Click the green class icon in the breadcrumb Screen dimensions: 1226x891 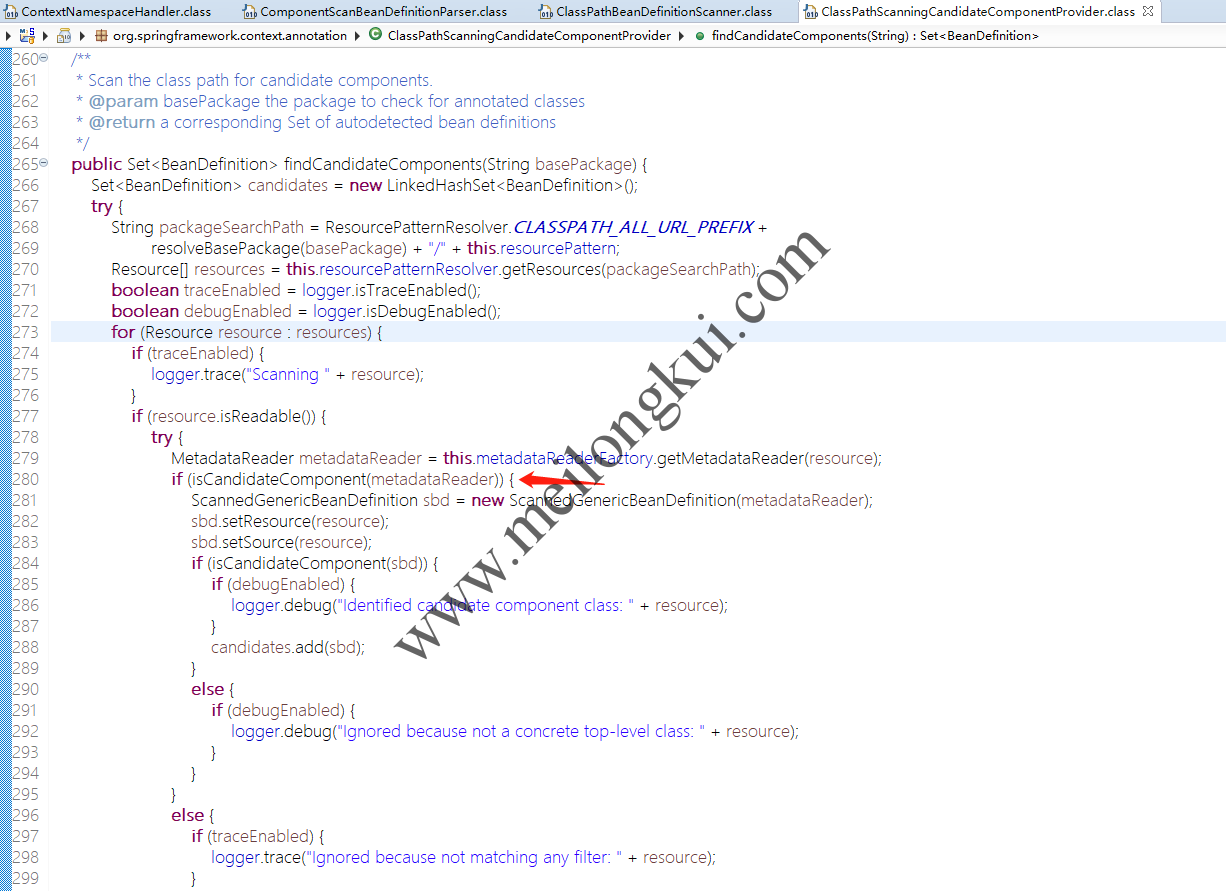(375, 36)
